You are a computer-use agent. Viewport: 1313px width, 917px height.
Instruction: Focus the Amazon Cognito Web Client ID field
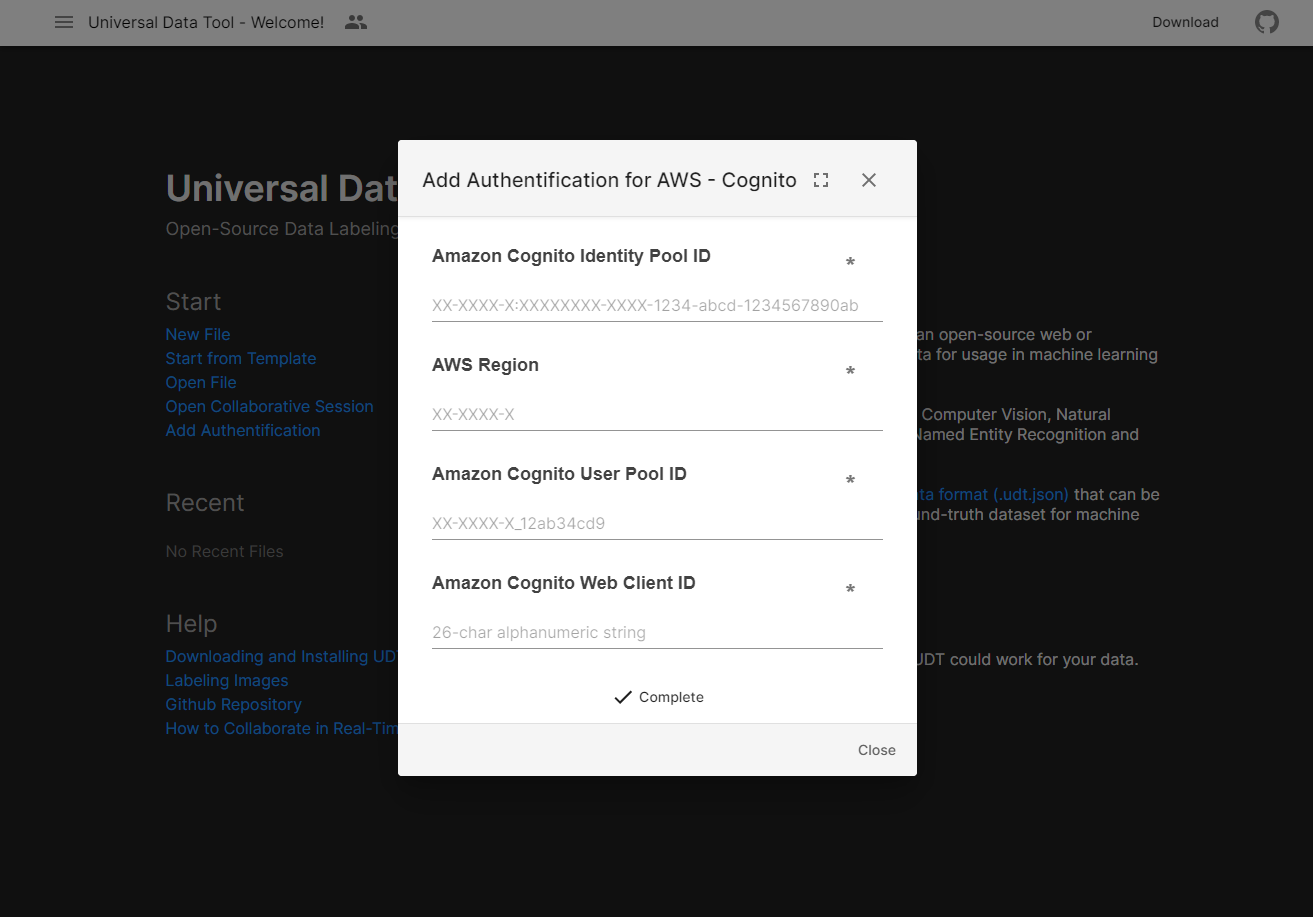(x=657, y=632)
